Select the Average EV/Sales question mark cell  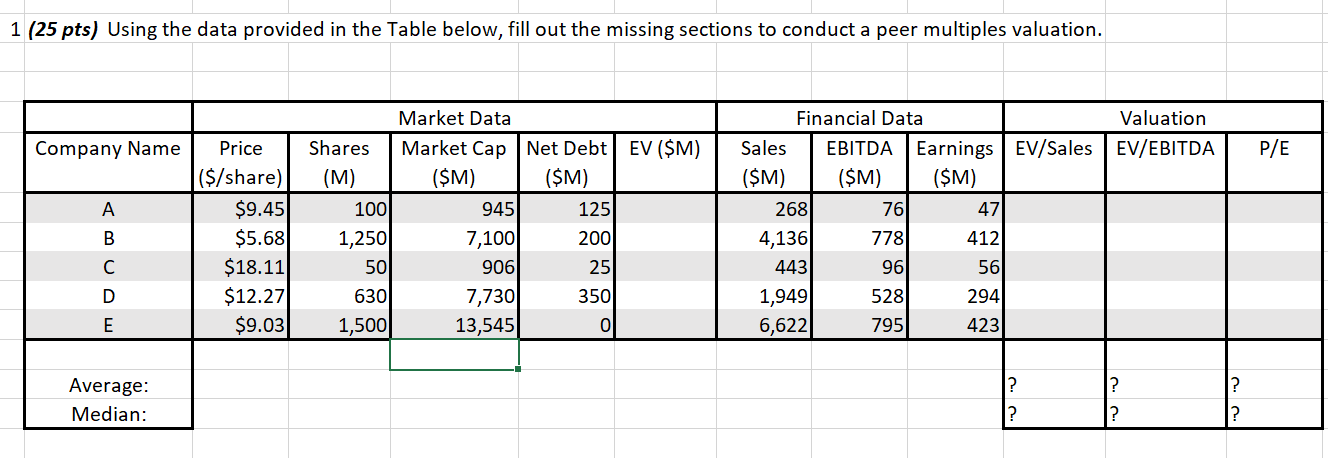pos(1053,384)
